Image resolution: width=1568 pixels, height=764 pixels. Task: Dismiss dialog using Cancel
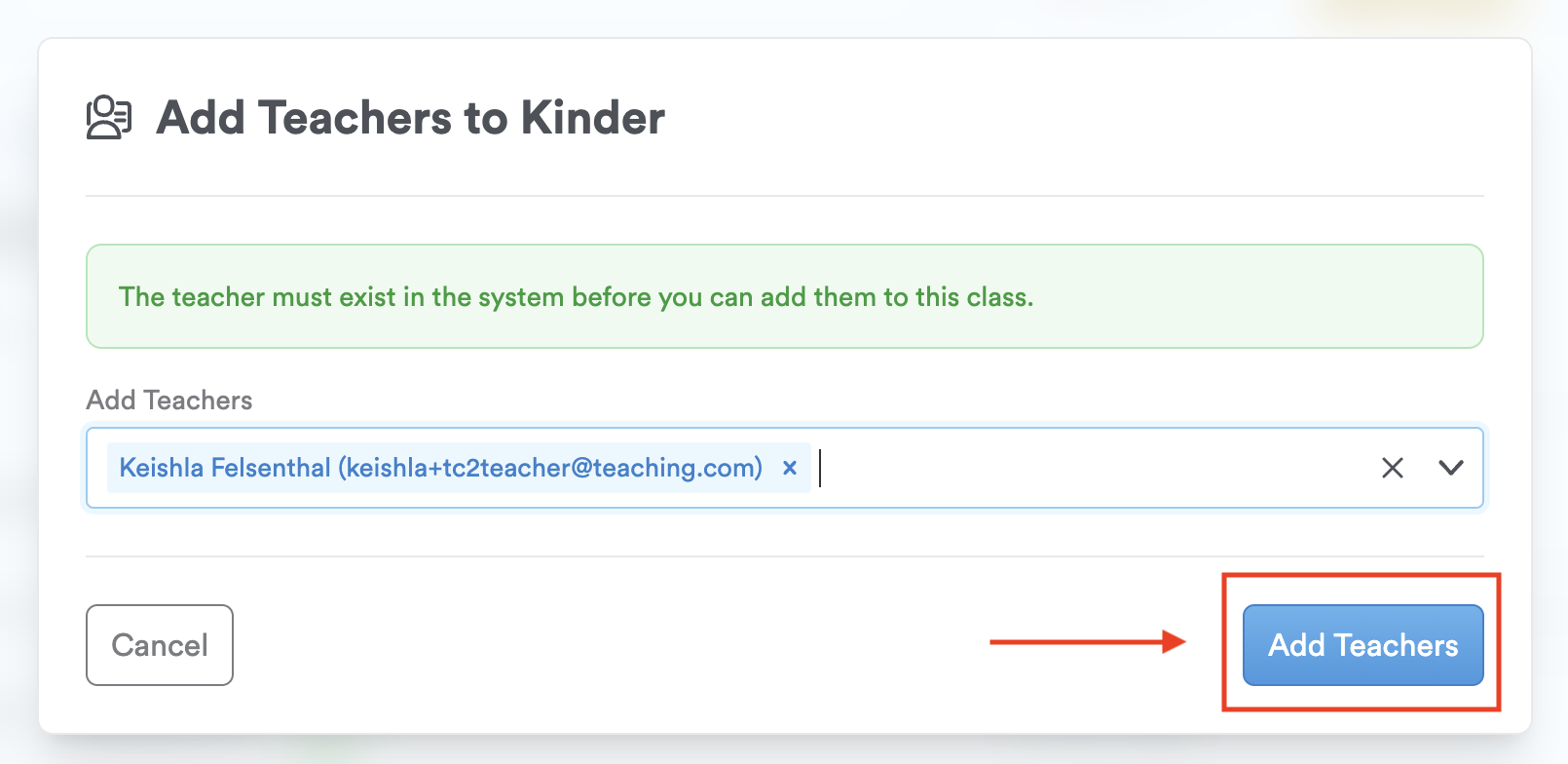pos(160,645)
